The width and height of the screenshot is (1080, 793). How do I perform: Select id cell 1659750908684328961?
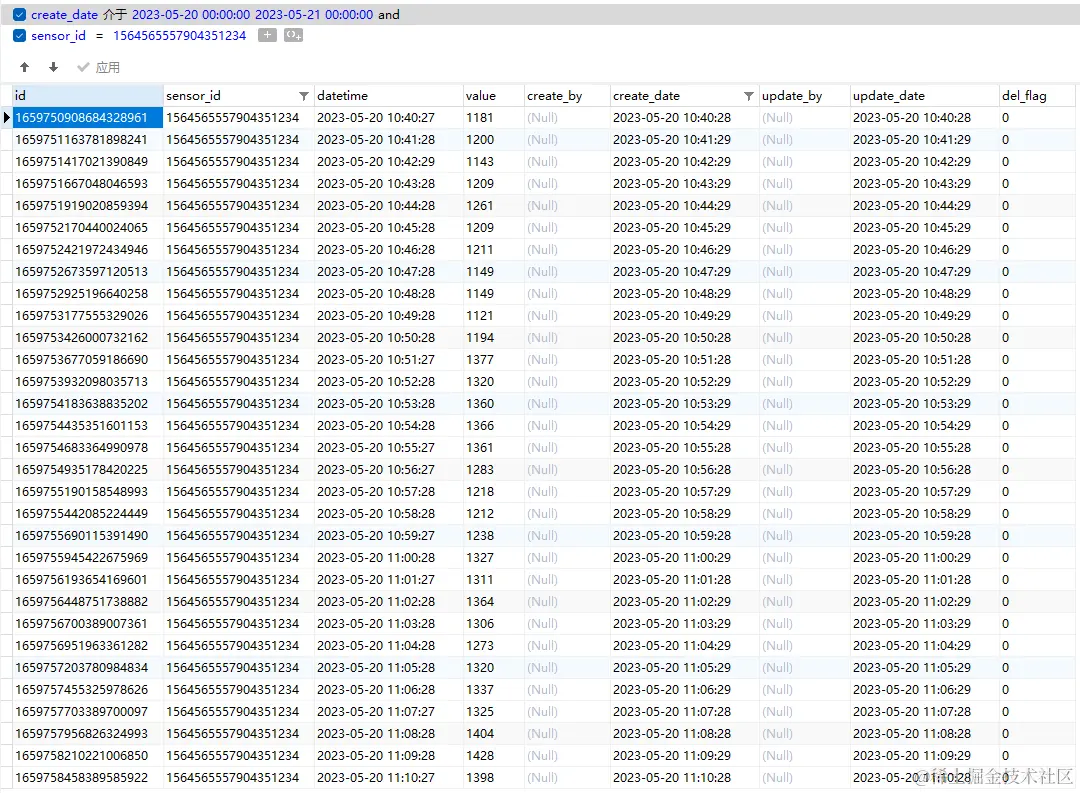click(87, 118)
